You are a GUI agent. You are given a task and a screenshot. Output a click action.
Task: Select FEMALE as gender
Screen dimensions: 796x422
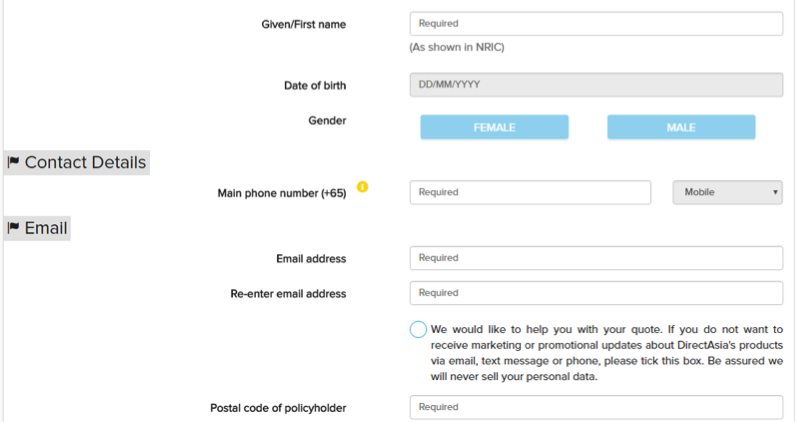pyautogui.click(x=494, y=128)
